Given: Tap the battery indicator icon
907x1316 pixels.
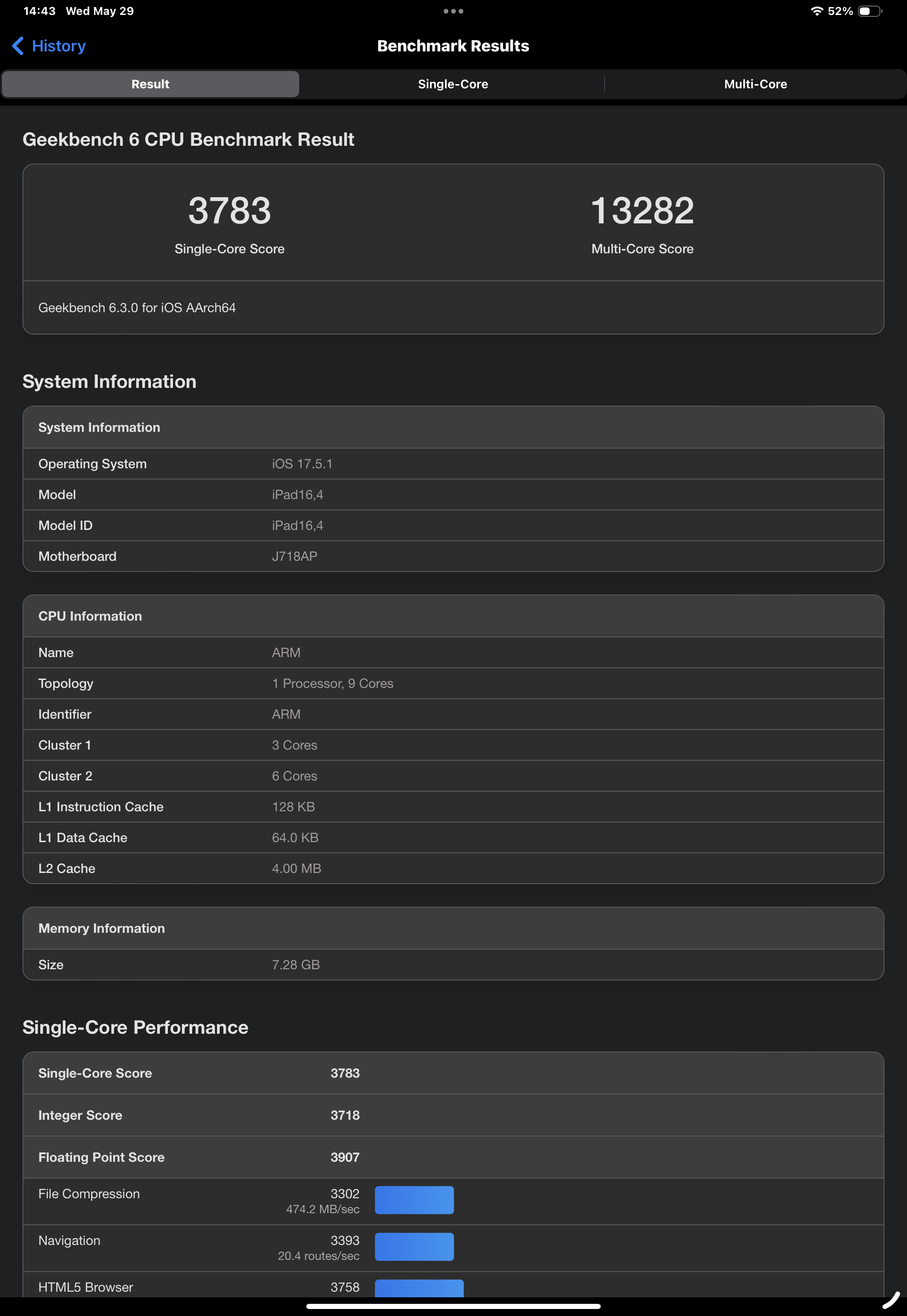Looking at the screenshot, I should (x=869, y=11).
